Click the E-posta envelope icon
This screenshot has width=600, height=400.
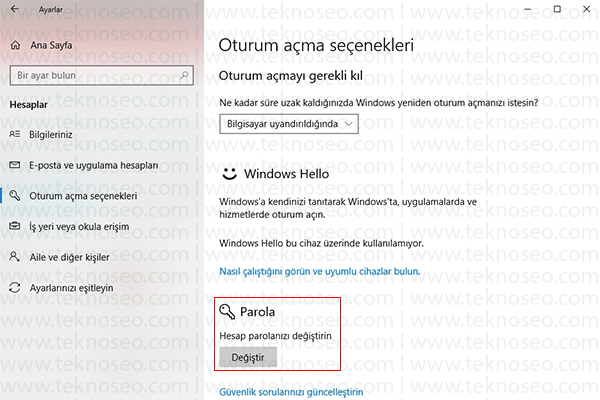pos(15,165)
